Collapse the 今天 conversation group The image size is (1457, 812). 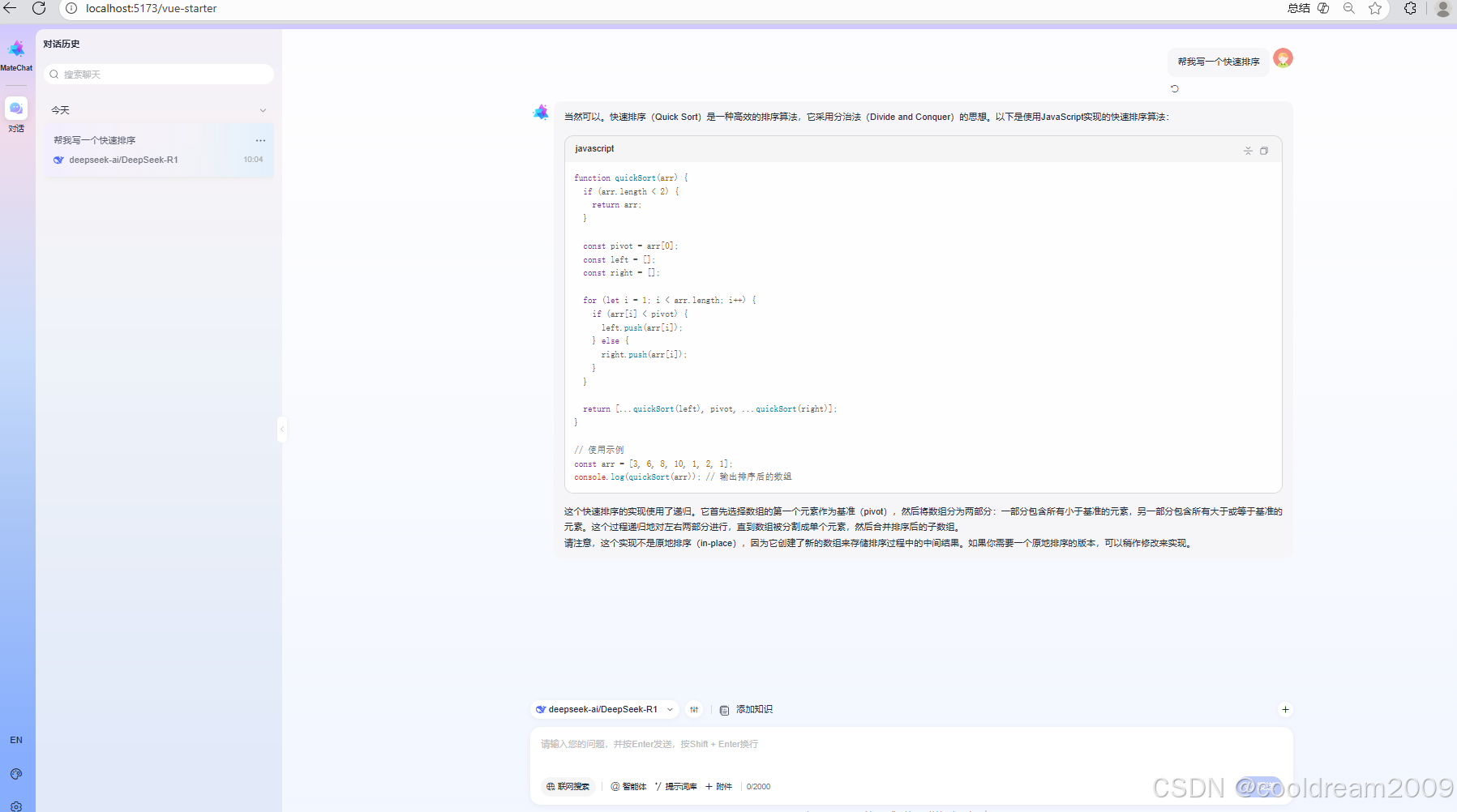point(263,110)
